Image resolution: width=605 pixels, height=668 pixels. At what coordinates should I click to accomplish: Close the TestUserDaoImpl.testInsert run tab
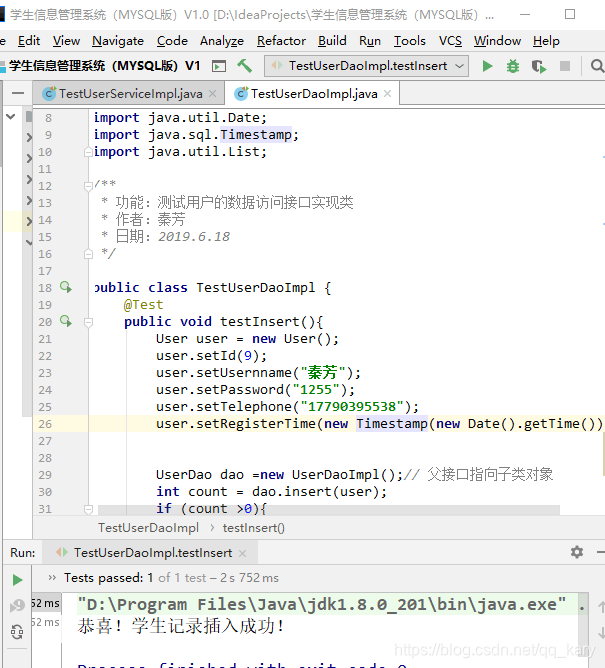click(x=242, y=553)
